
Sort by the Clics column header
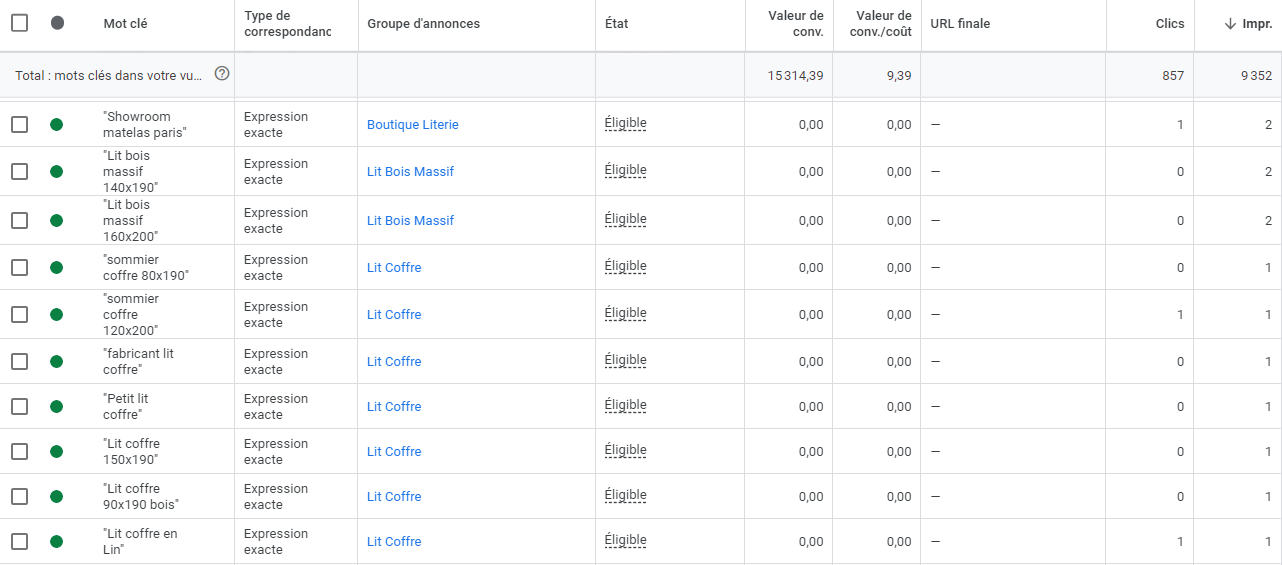click(x=1170, y=24)
